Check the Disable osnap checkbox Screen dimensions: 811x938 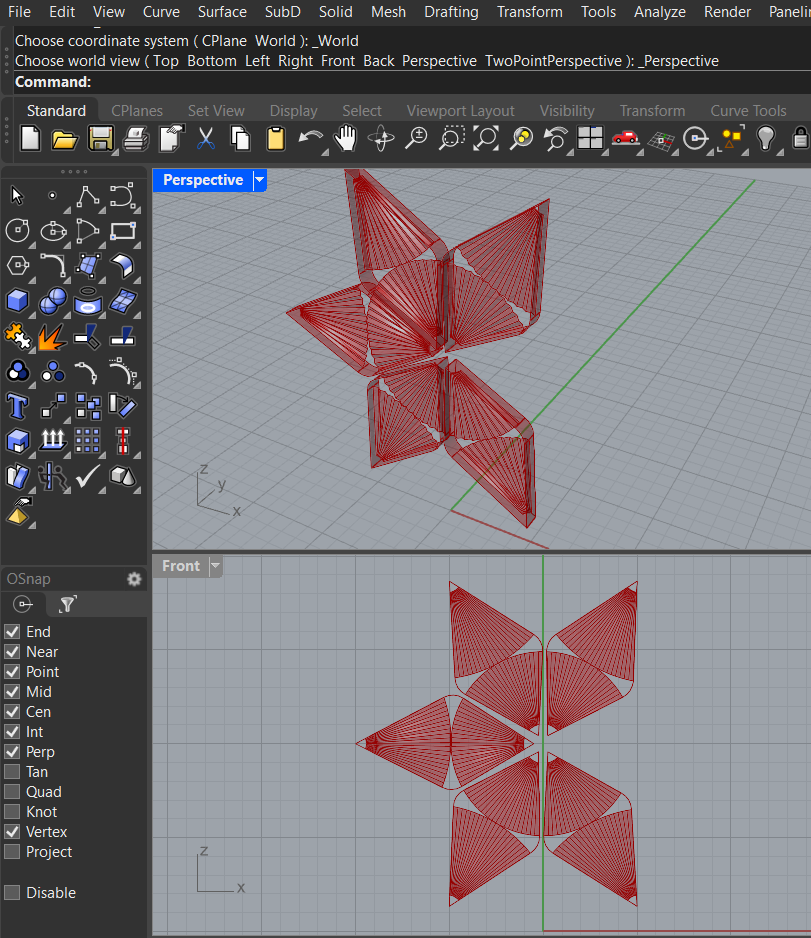click(12, 893)
